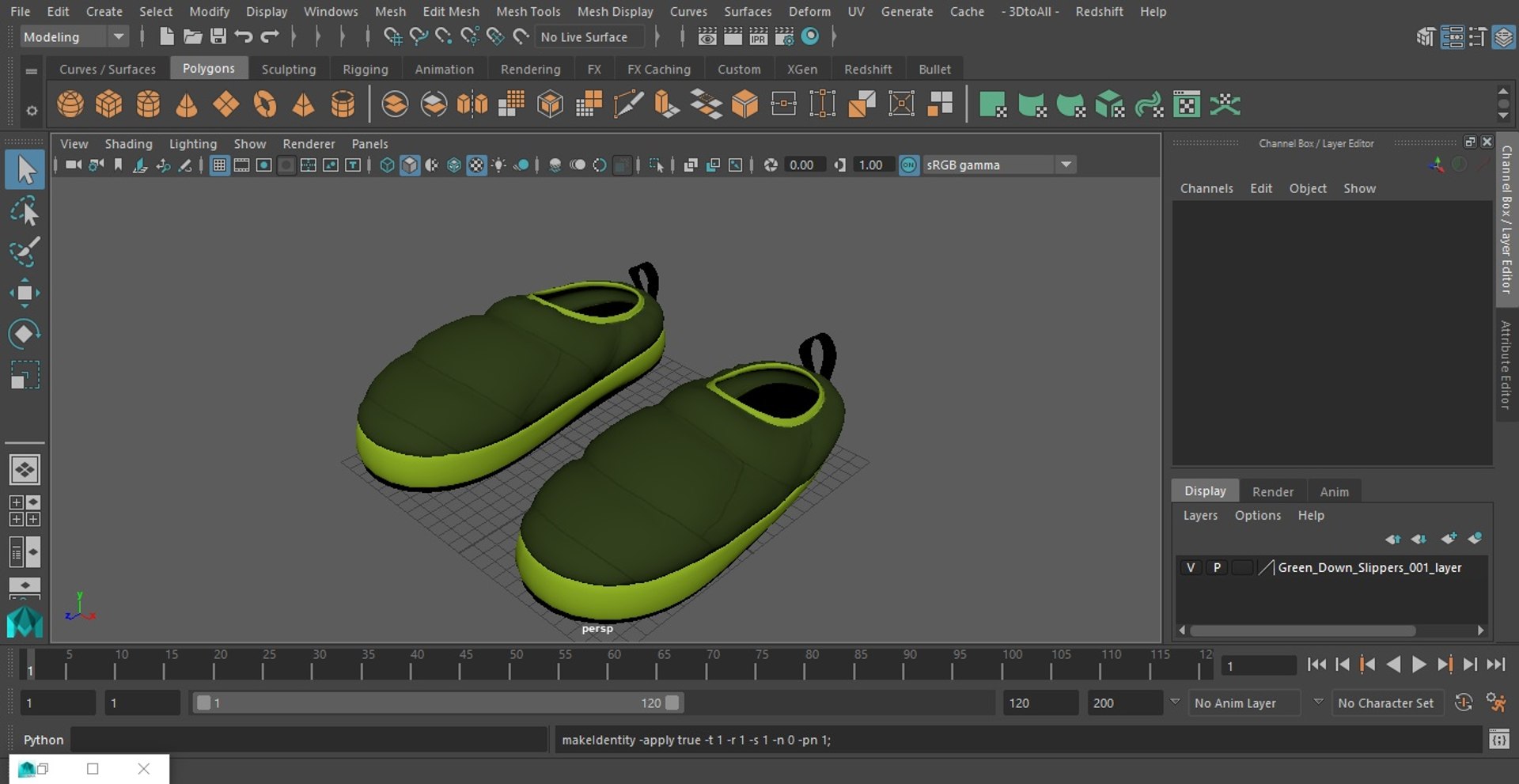This screenshot has height=784, width=1519.
Task: Click the range slider end handle
Action: pyautogui.click(x=672, y=703)
